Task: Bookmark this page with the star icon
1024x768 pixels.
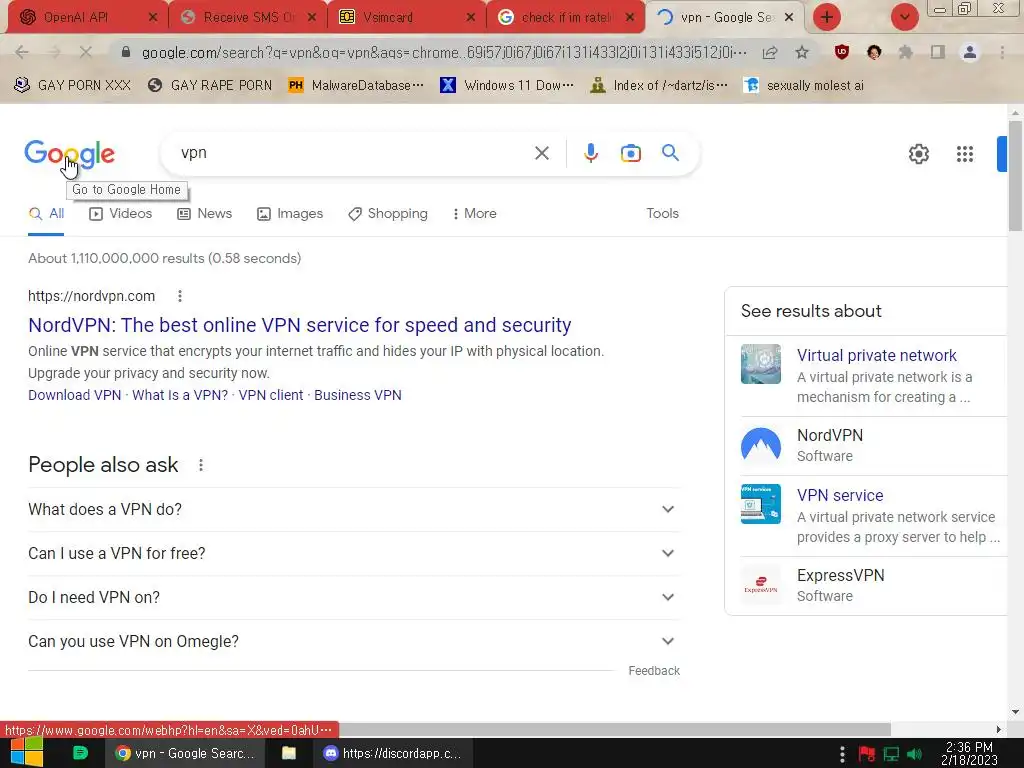Action: click(802, 52)
